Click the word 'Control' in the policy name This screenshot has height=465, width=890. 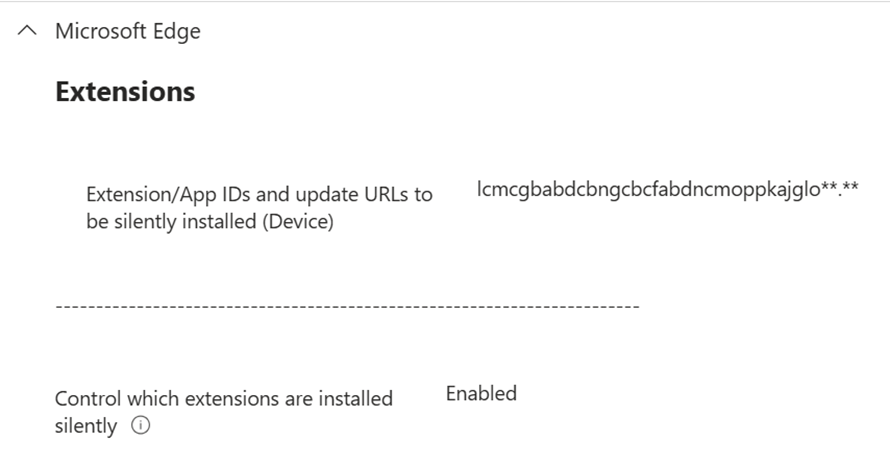87,398
